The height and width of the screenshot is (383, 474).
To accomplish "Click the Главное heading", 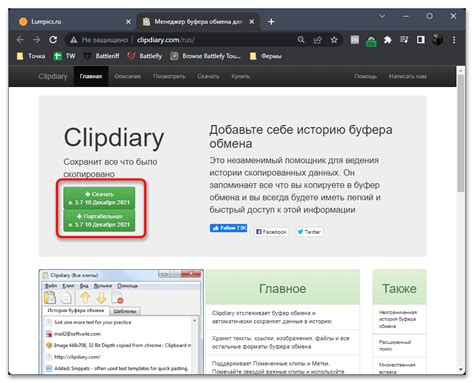I will [282, 288].
